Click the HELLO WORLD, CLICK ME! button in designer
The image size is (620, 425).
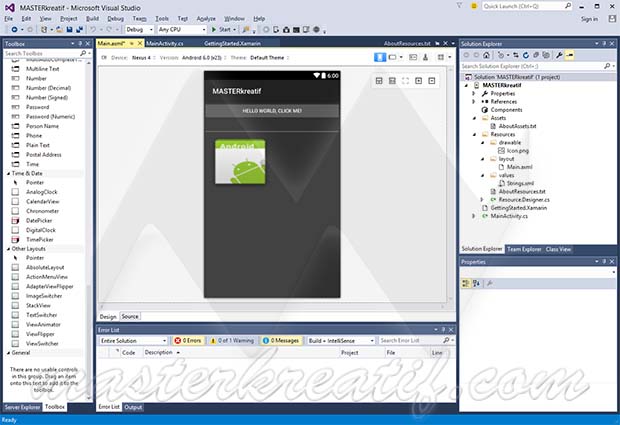[272, 111]
